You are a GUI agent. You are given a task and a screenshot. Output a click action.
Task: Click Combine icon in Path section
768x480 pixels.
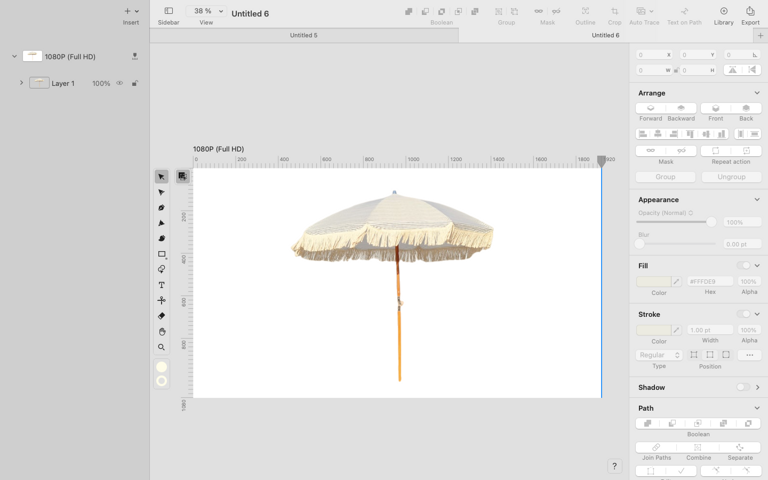[698, 447]
